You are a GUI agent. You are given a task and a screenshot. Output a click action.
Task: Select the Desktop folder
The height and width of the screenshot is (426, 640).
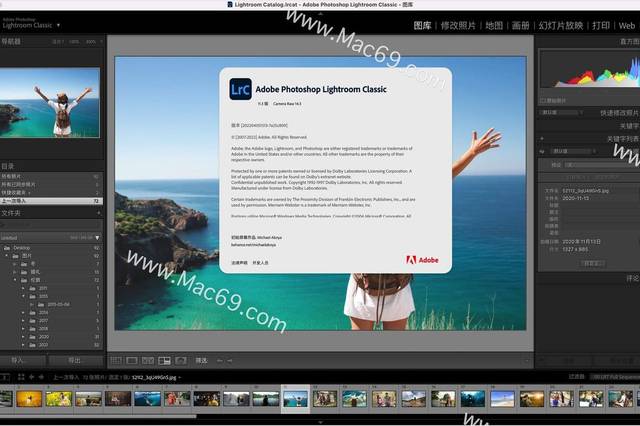click(x=22, y=248)
